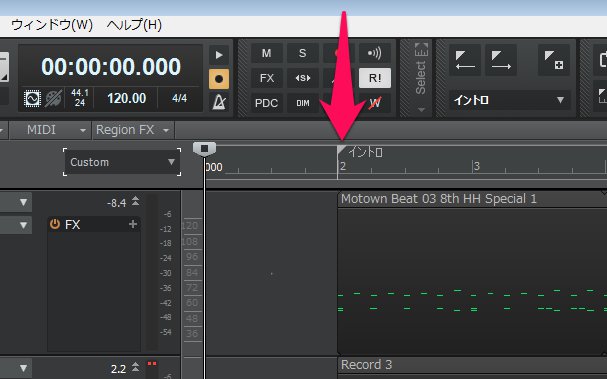The width and height of the screenshot is (607, 379).
Task: Bypass all effects with FX button
Action: [x=266, y=78]
